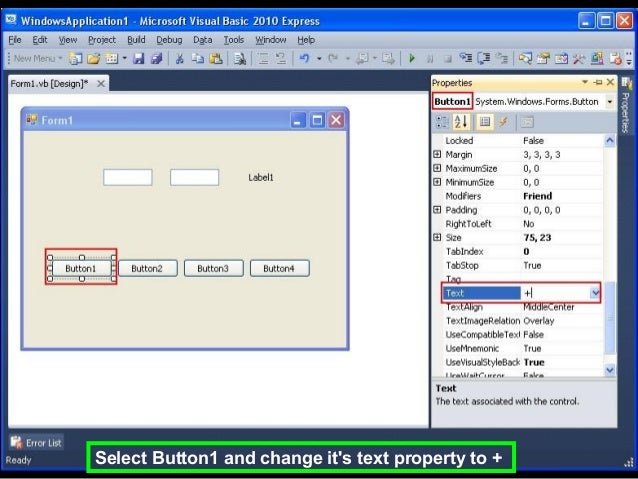The image size is (638, 479).
Task: Open the Add New Item dropdown arrow
Action: [x=125, y=59]
